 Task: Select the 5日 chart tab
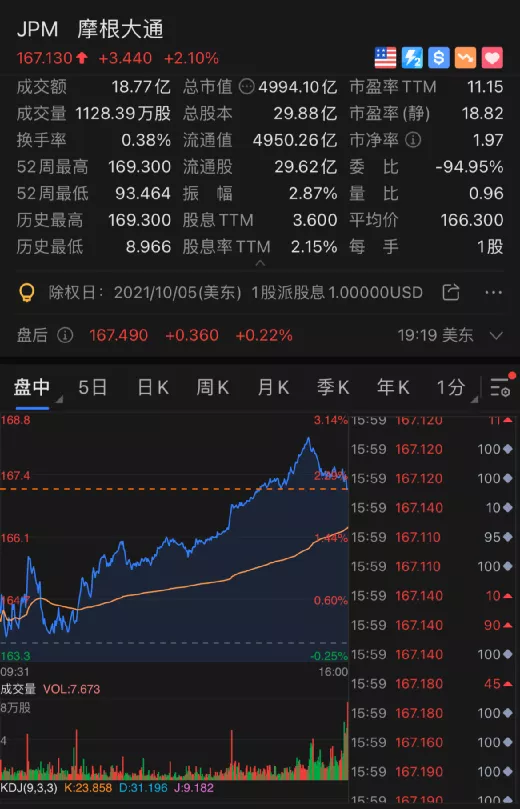[x=92, y=387]
